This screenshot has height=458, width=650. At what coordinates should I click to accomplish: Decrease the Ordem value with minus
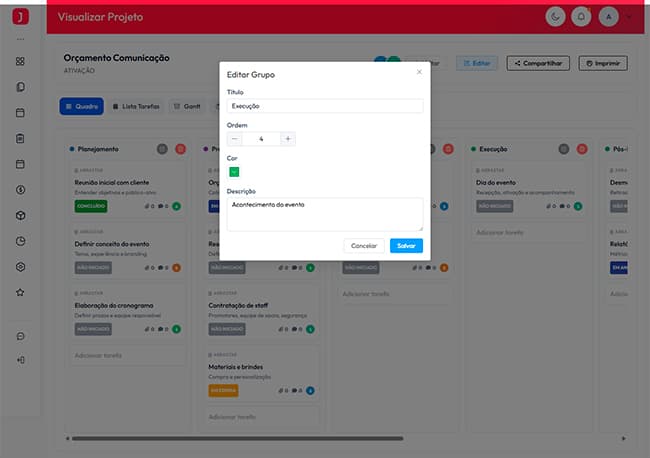click(x=235, y=139)
